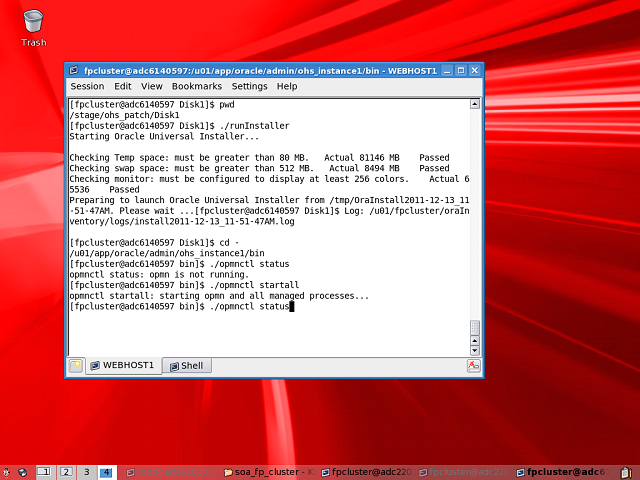Open the Help menu
Screen dimensions: 640x480
287,86
